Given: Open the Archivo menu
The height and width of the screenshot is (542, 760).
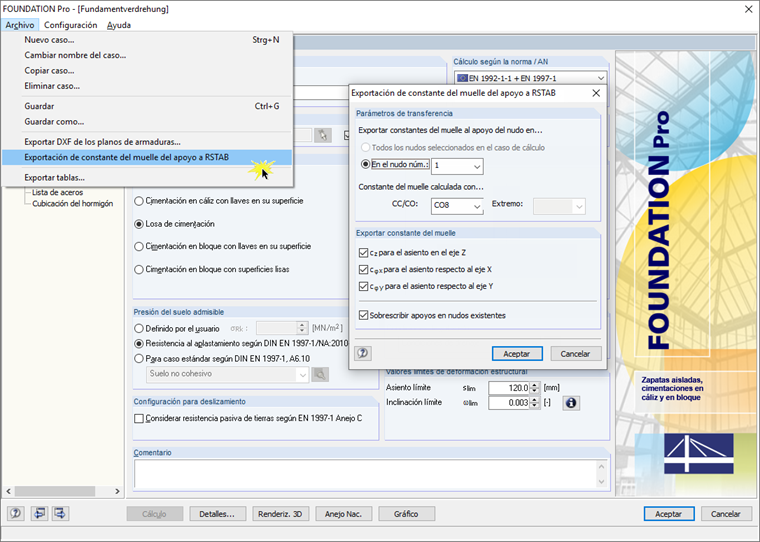Looking at the screenshot, I should tap(20, 25).
